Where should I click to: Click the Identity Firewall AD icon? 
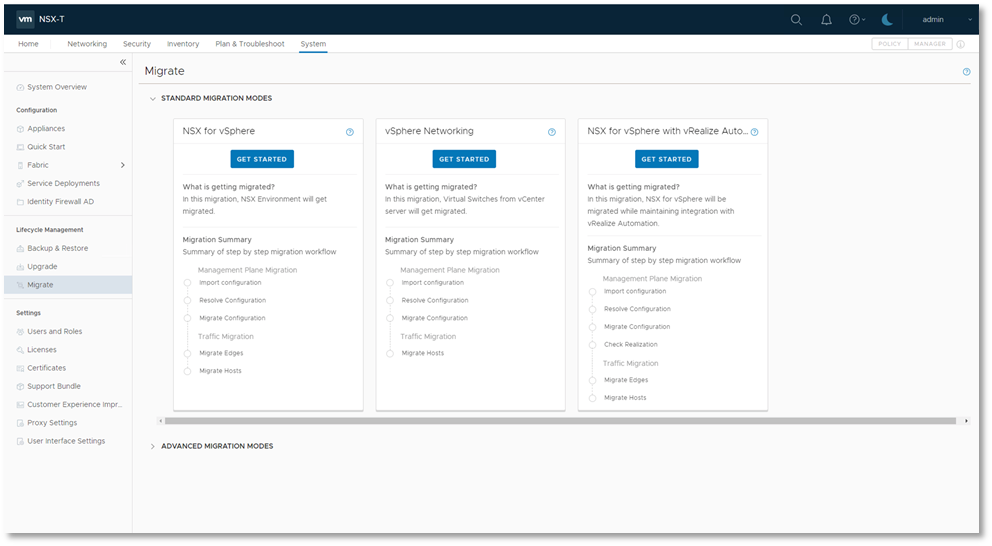[x=20, y=202]
